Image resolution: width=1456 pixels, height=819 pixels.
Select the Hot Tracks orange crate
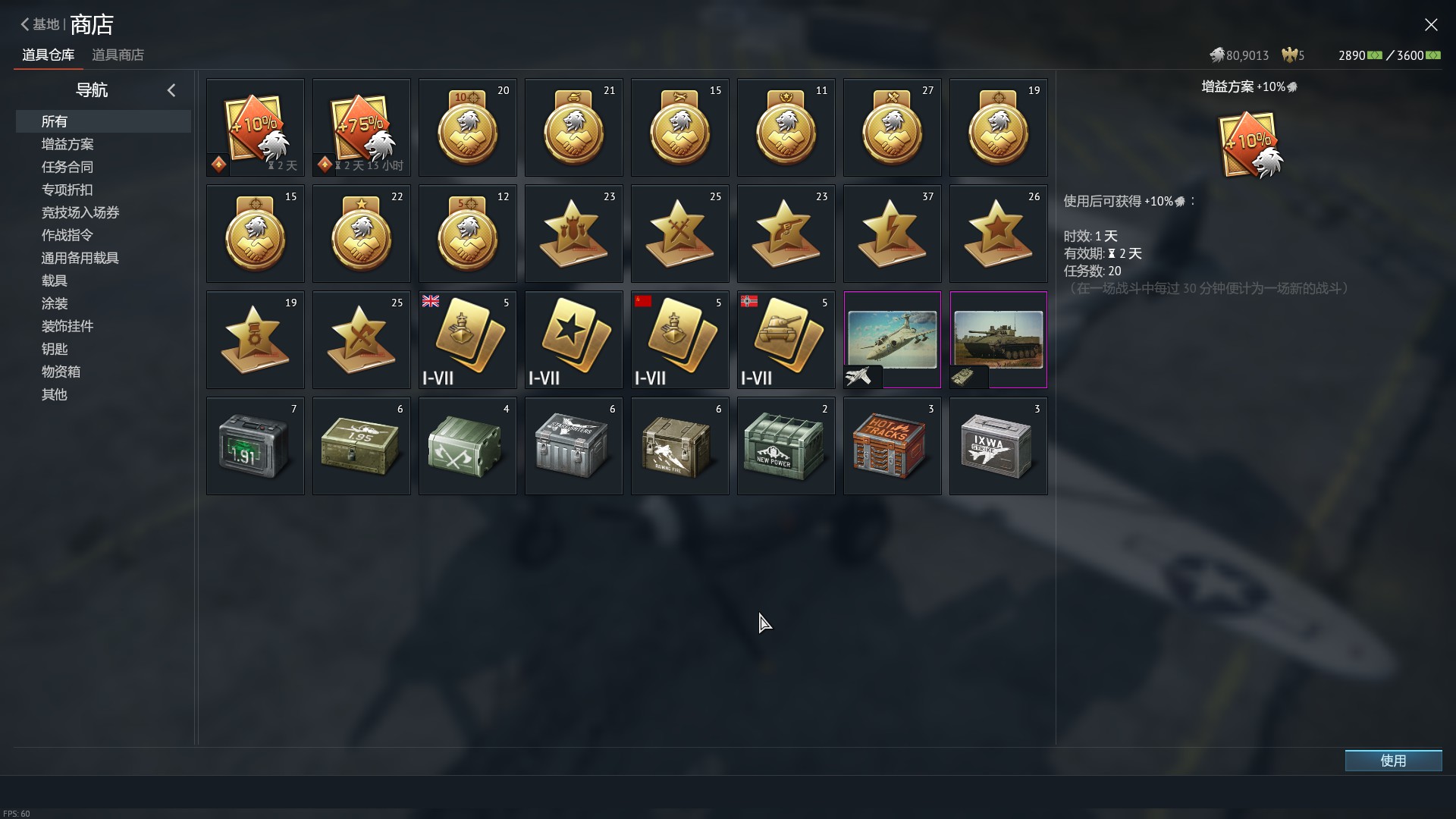click(893, 446)
